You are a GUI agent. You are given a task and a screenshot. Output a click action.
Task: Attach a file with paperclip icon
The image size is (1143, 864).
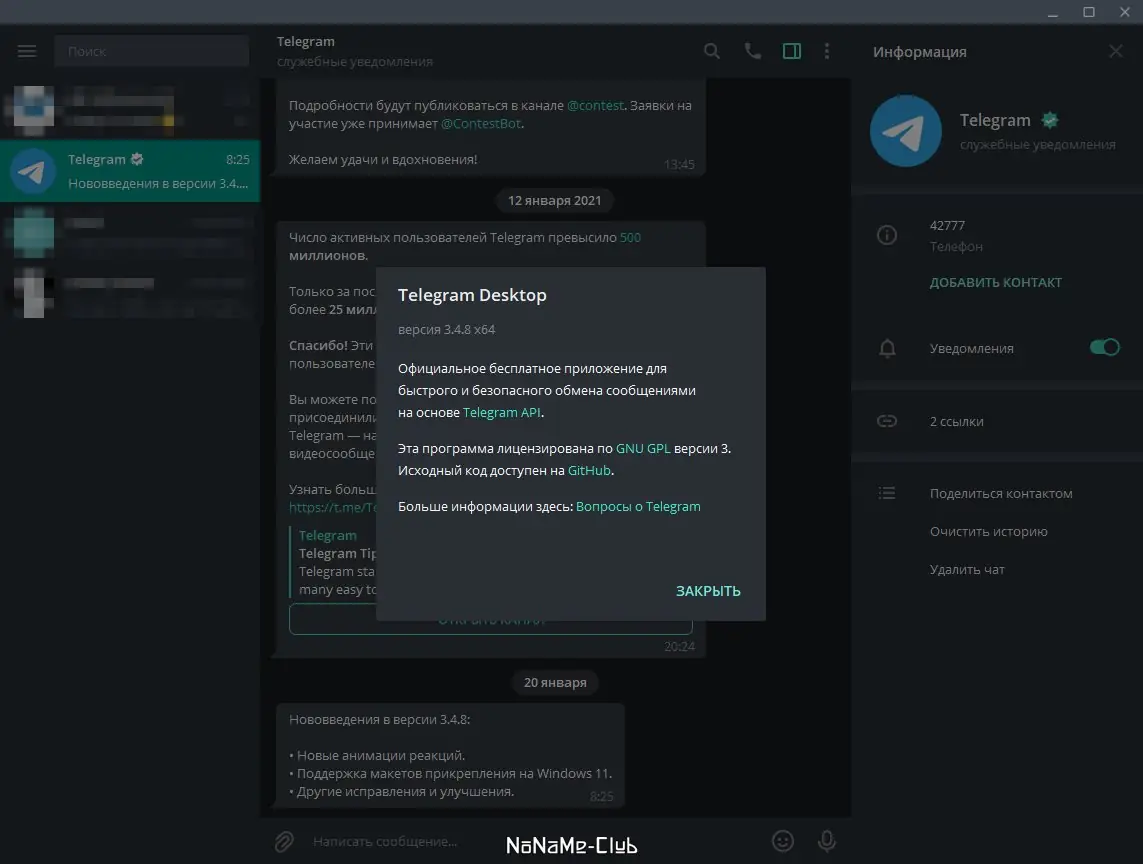pos(284,841)
